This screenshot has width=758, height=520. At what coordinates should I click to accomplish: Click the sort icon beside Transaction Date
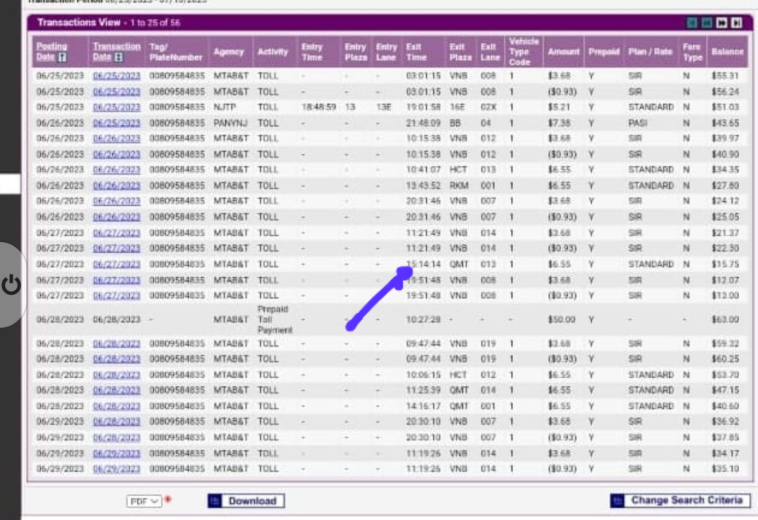[118, 57]
